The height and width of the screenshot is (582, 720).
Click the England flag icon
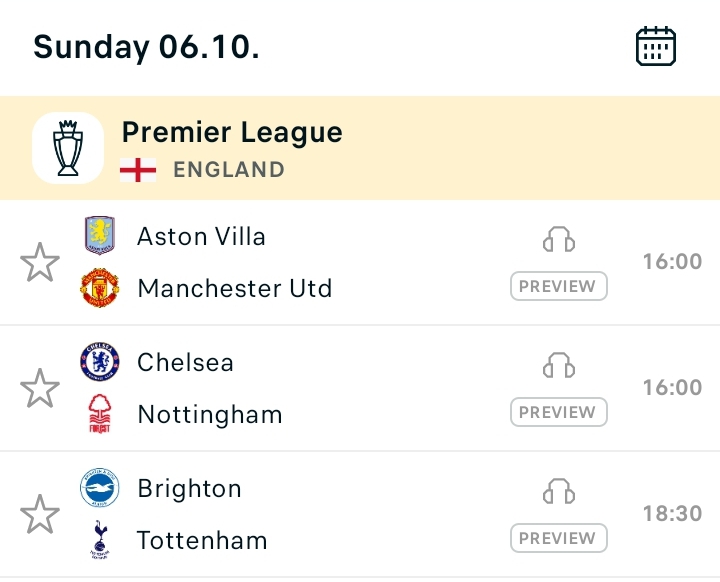pyautogui.click(x=138, y=170)
